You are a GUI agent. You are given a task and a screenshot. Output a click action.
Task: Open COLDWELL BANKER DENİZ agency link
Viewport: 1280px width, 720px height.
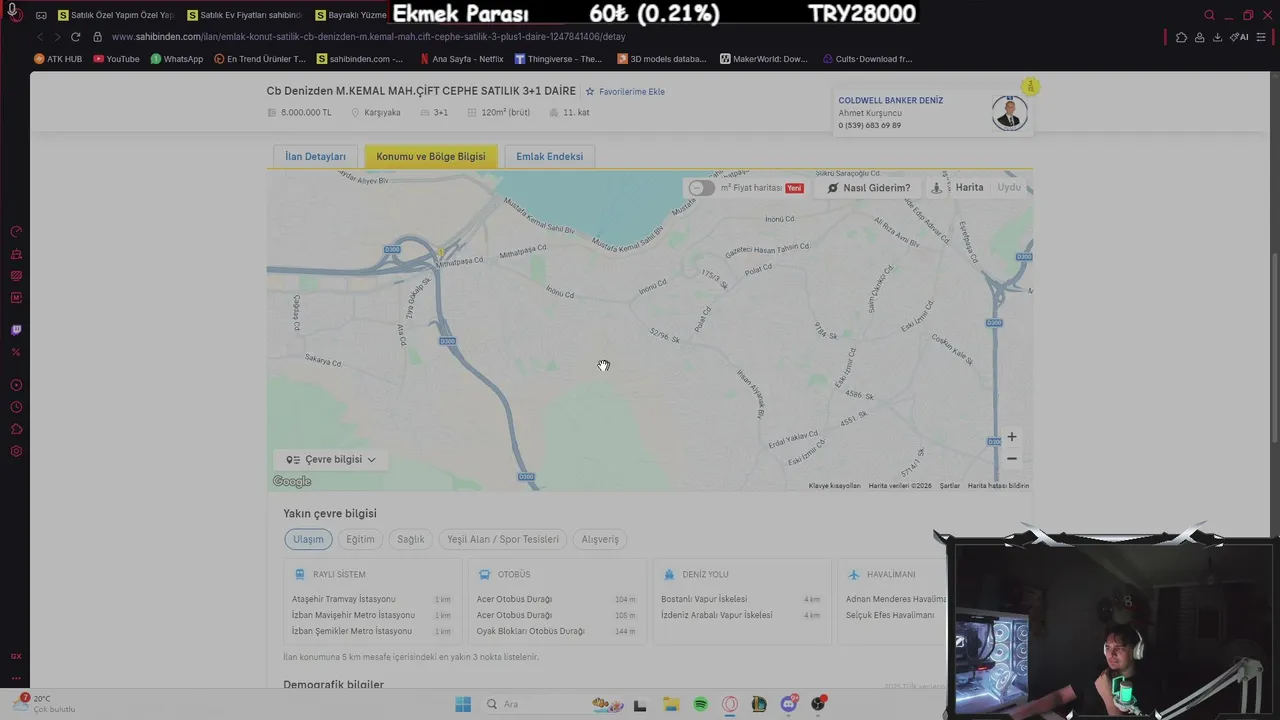pos(890,100)
